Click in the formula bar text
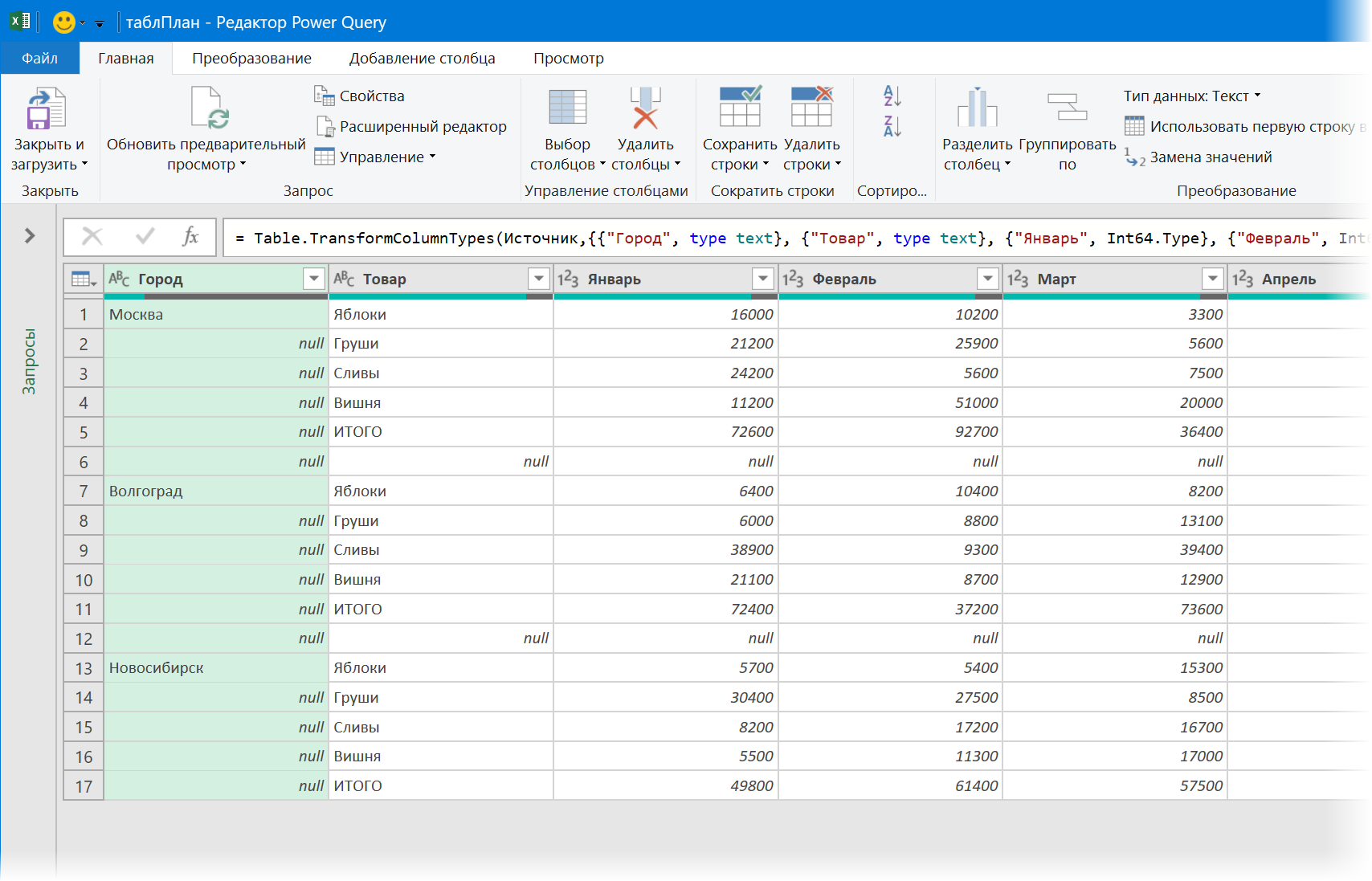The width and height of the screenshot is (1372, 881). coord(795,238)
